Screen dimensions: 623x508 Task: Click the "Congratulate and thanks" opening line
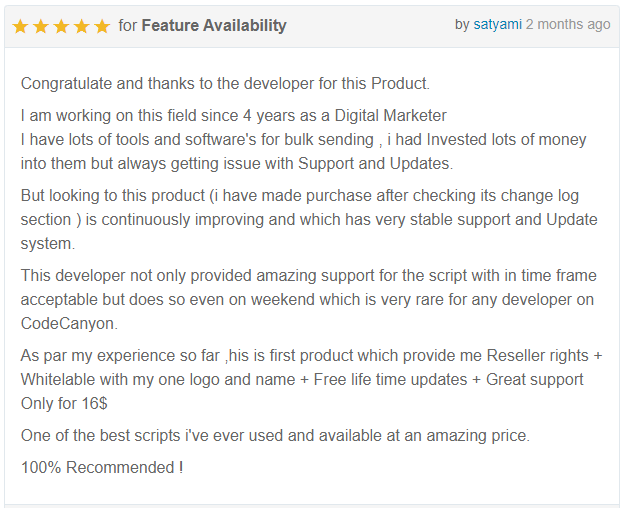(225, 84)
